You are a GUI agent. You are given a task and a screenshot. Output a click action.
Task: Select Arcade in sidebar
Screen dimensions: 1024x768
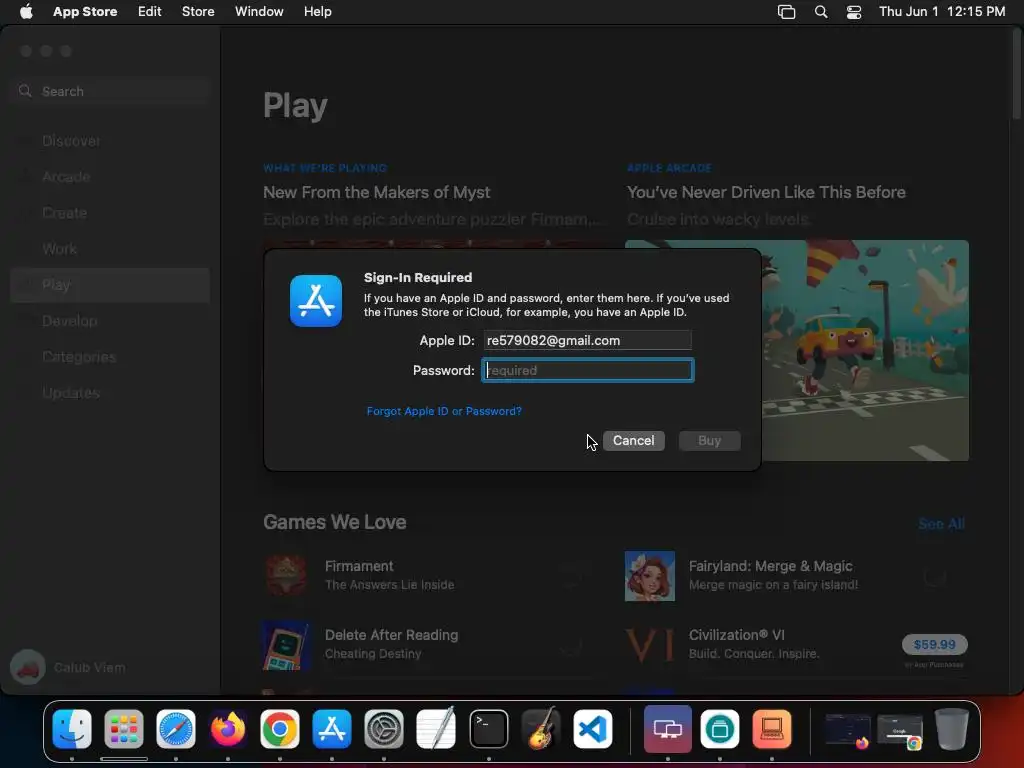coord(110,177)
